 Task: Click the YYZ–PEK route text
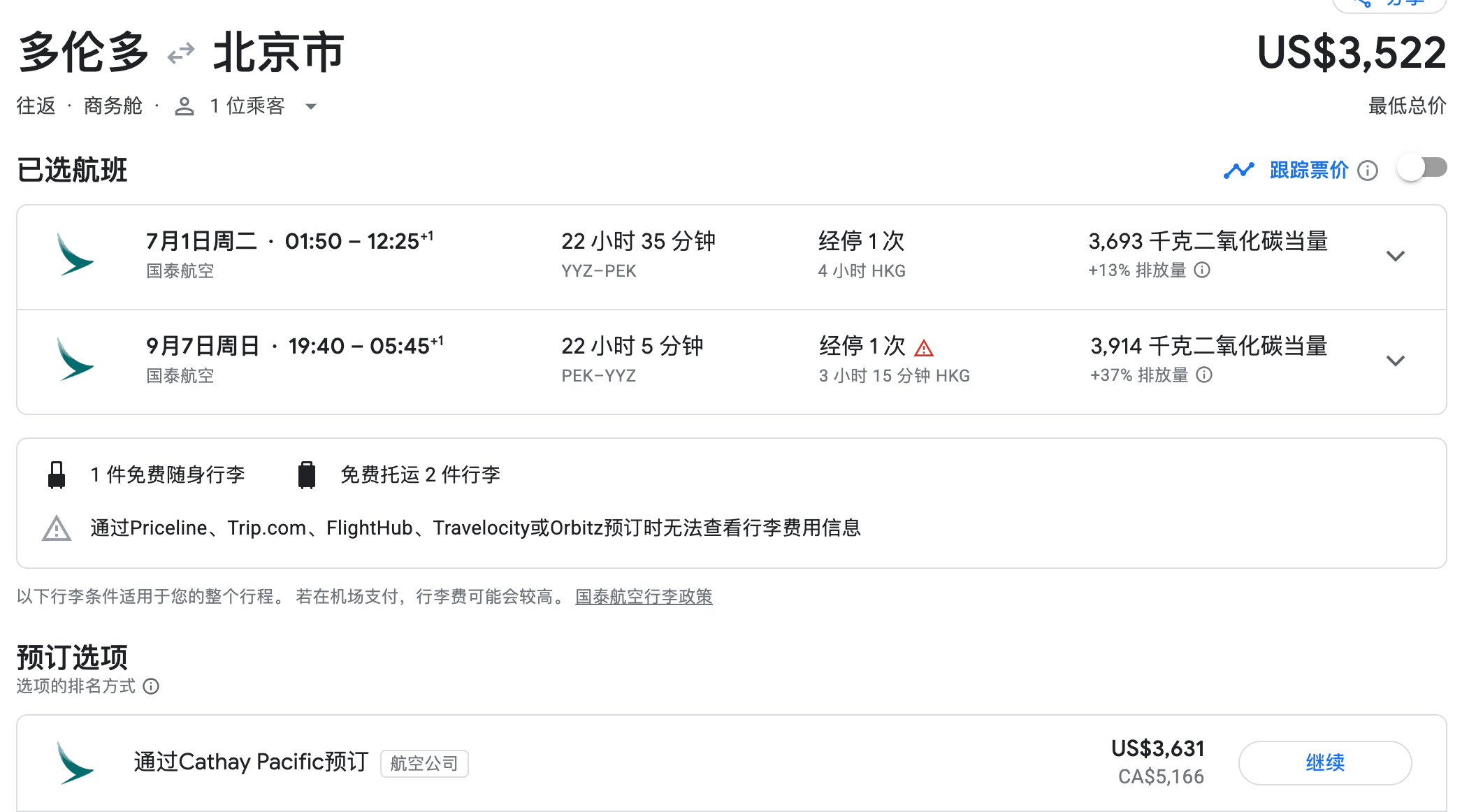point(598,270)
